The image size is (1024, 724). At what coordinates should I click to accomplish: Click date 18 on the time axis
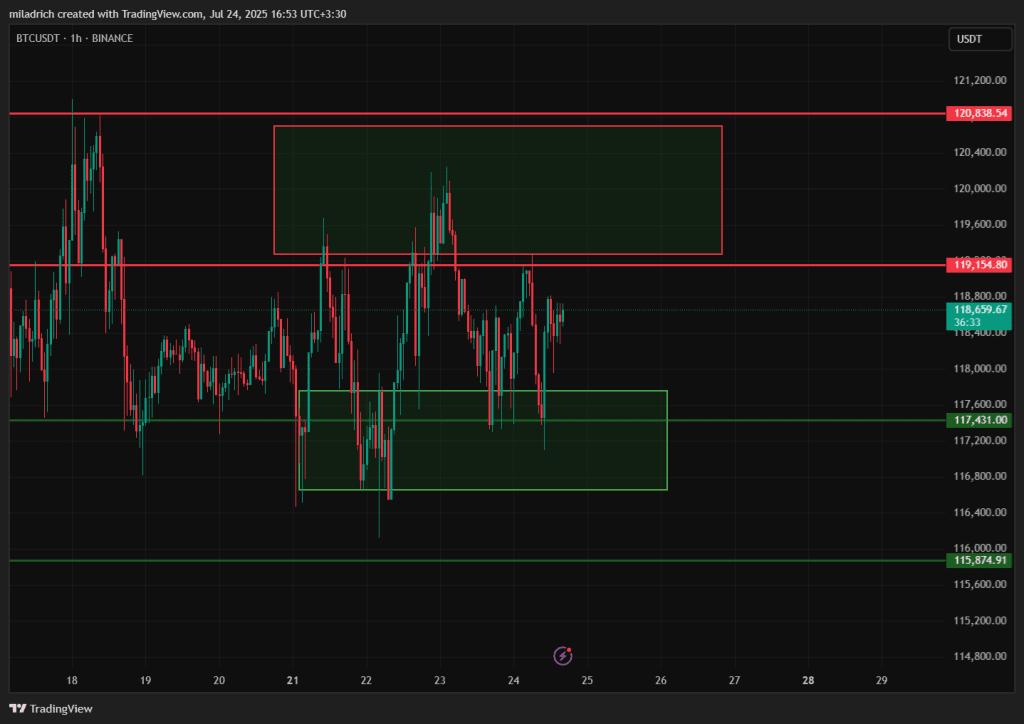coord(72,680)
